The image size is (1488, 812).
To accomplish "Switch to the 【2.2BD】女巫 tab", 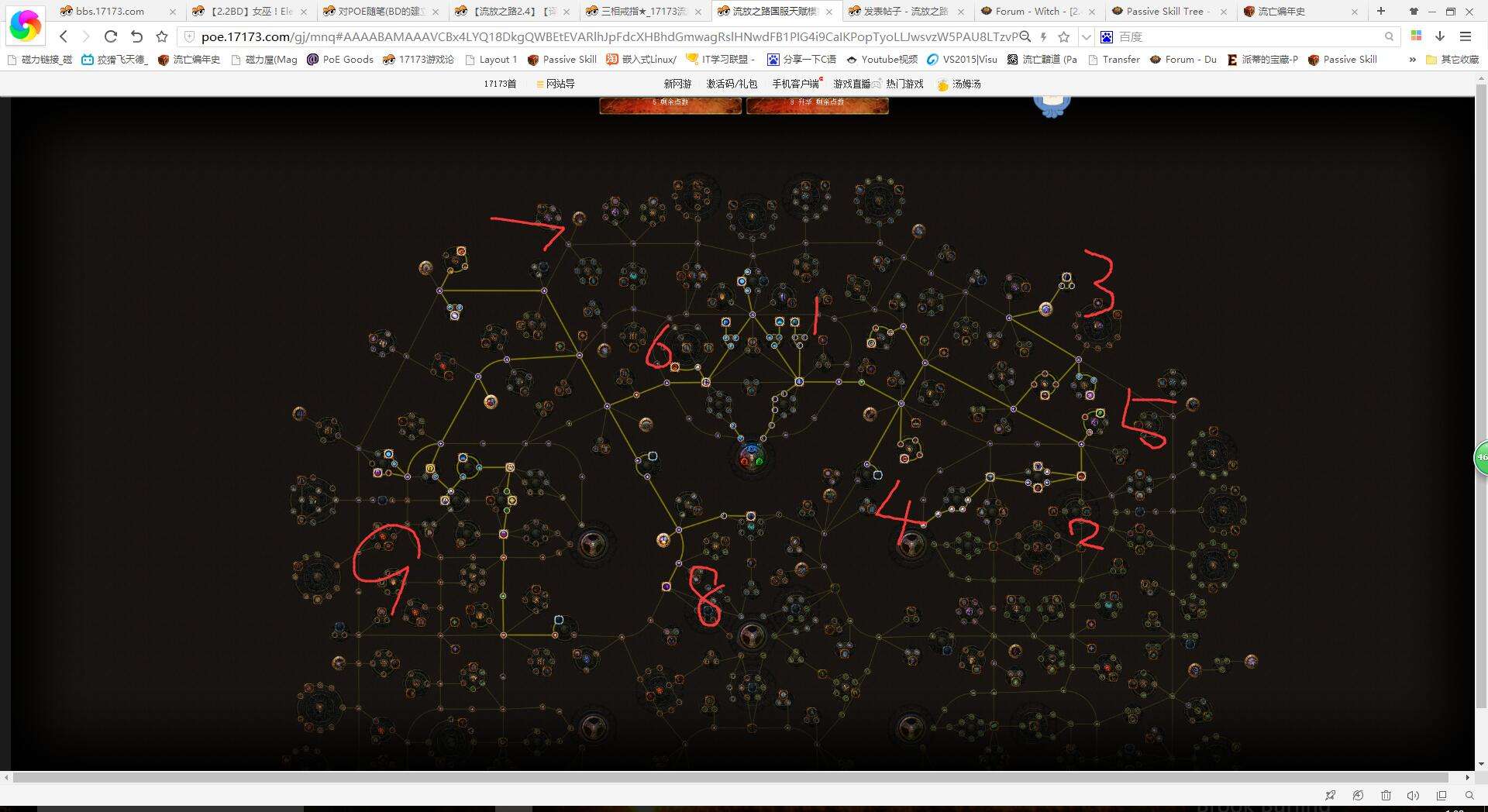I will [x=250, y=11].
